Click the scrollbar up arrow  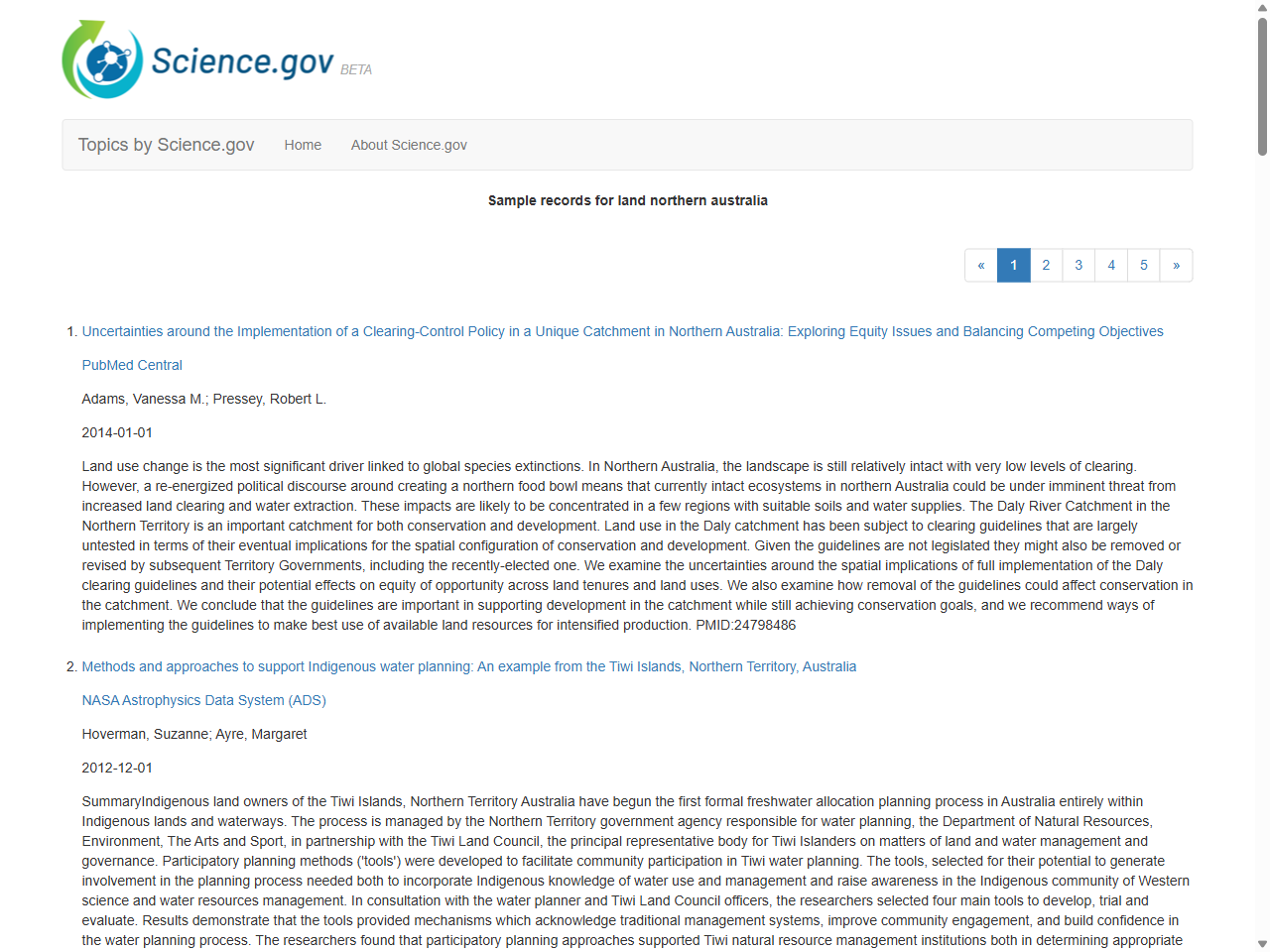click(1262, 8)
